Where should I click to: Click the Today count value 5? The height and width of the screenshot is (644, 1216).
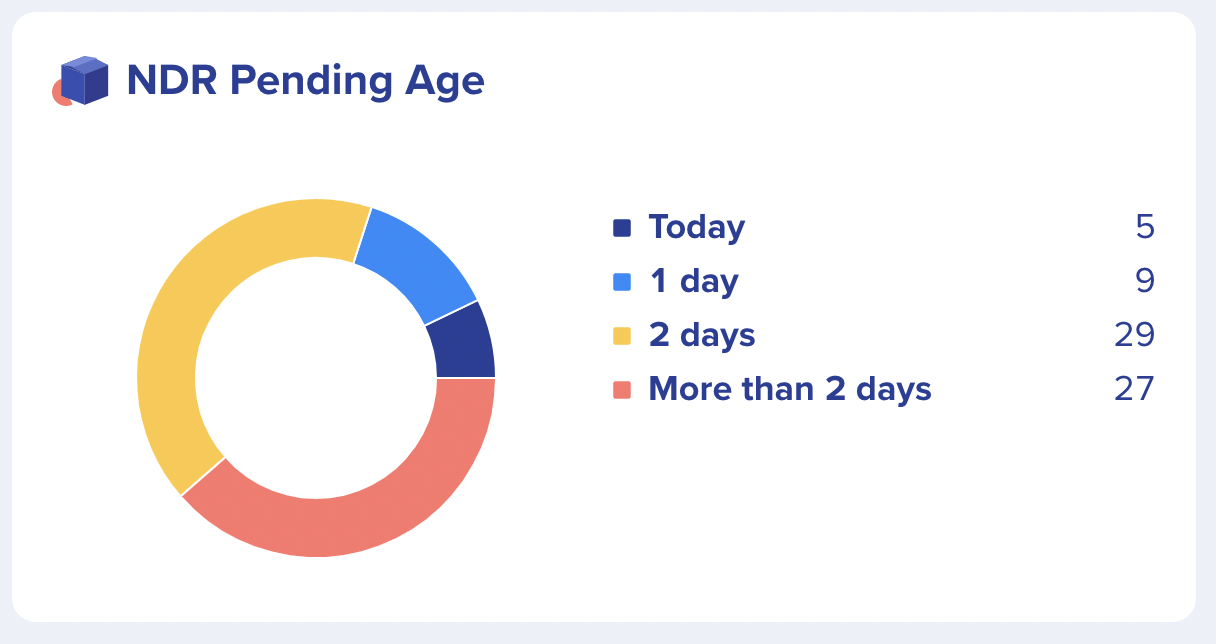tap(1144, 228)
